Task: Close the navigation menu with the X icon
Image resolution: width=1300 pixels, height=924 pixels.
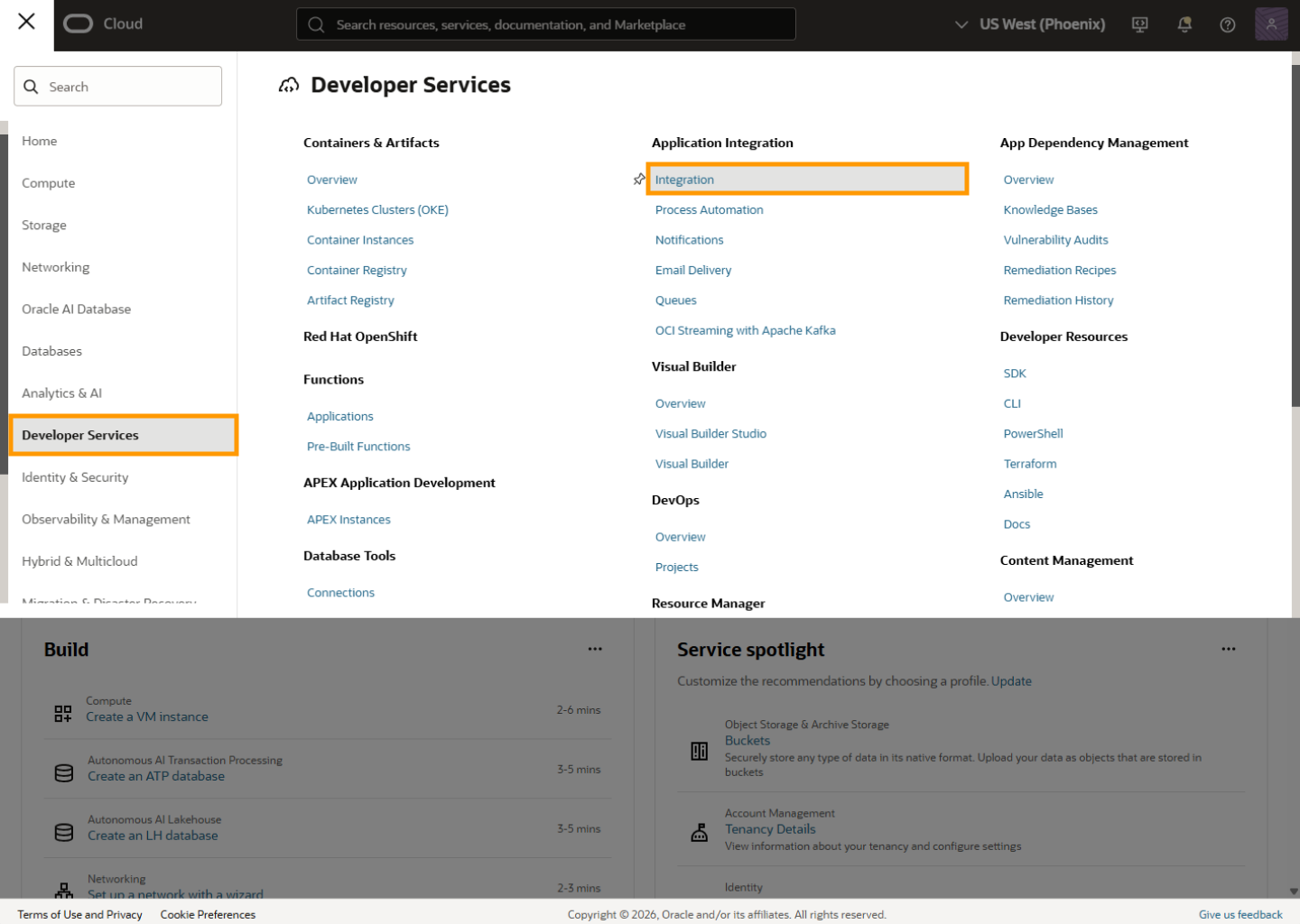Action: 26,22
